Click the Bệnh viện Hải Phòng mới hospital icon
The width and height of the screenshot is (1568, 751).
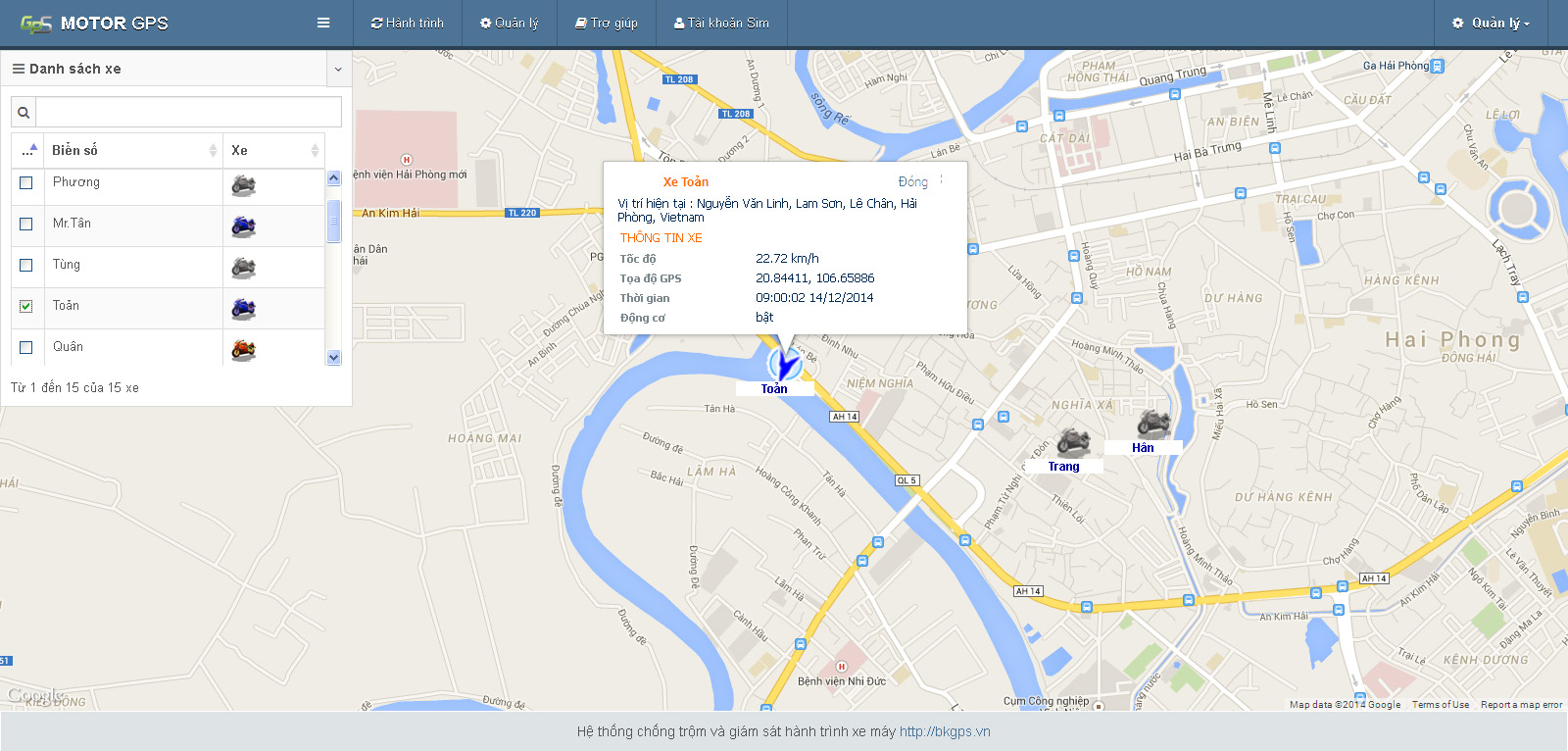(x=407, y=160)
